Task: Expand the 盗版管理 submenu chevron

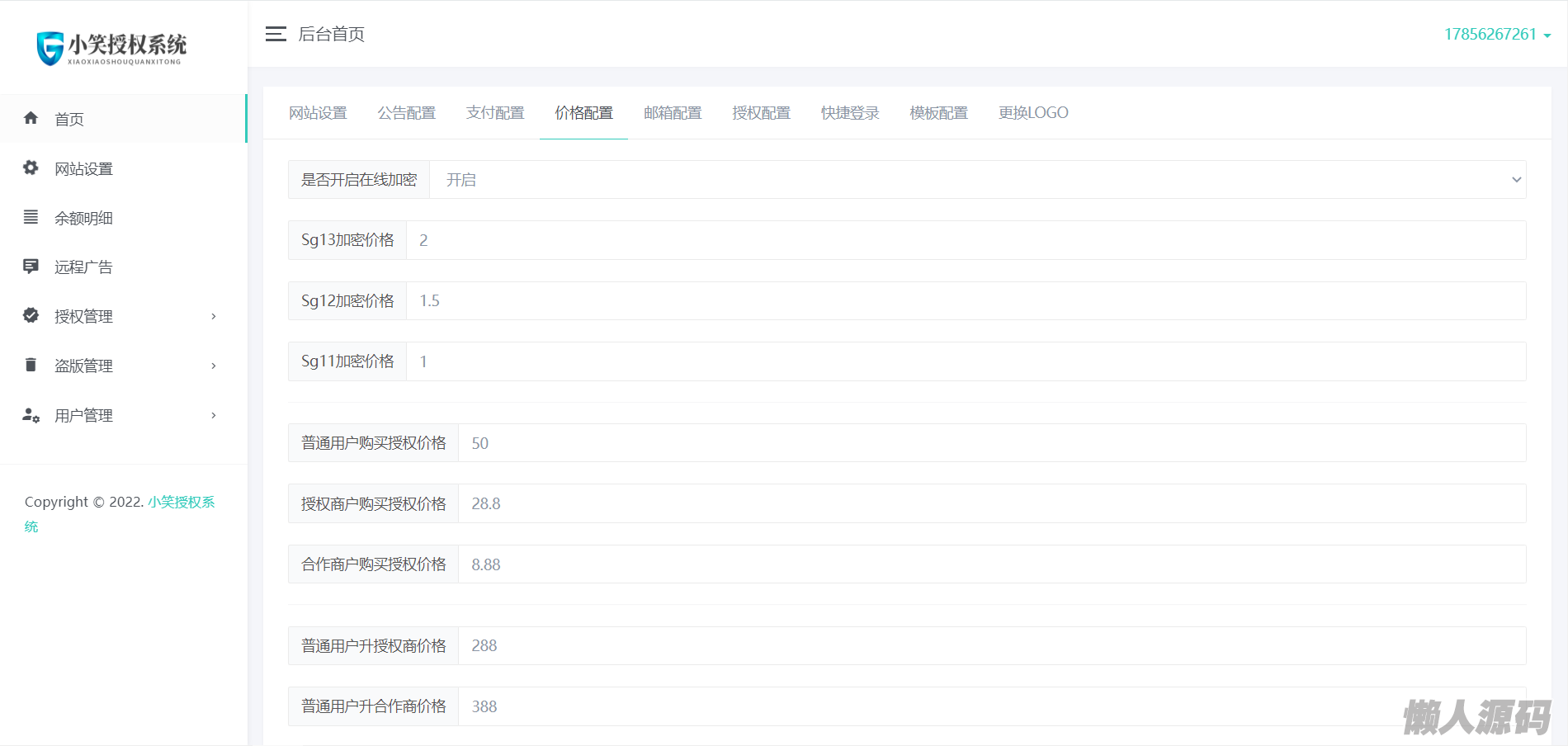Action: [214, 366]
